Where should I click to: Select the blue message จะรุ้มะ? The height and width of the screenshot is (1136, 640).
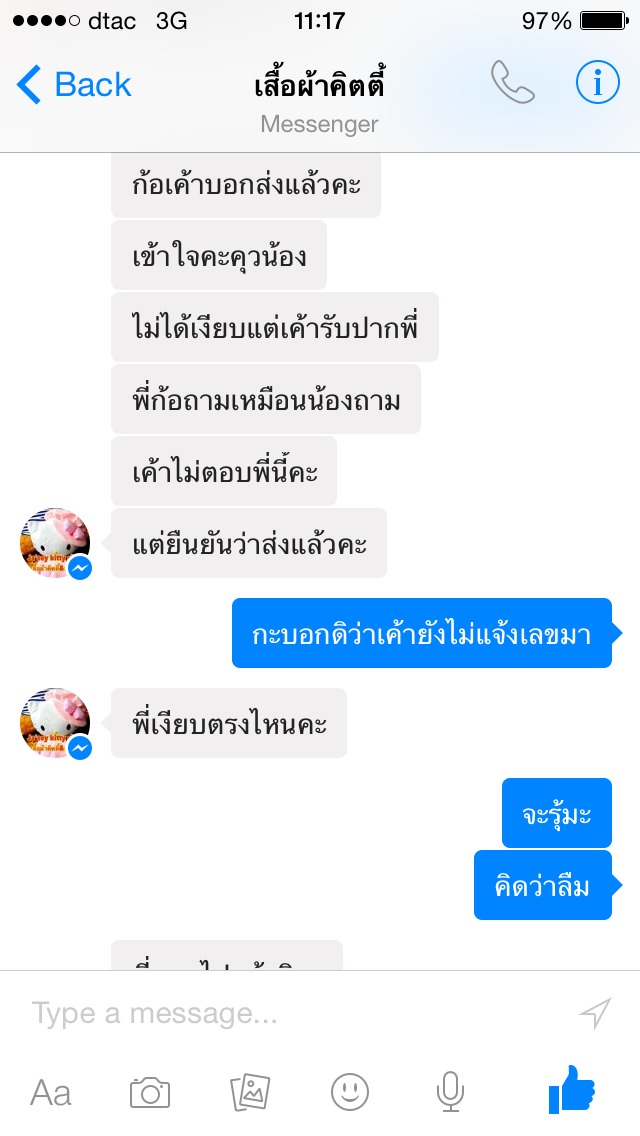[x=557, y=813]
